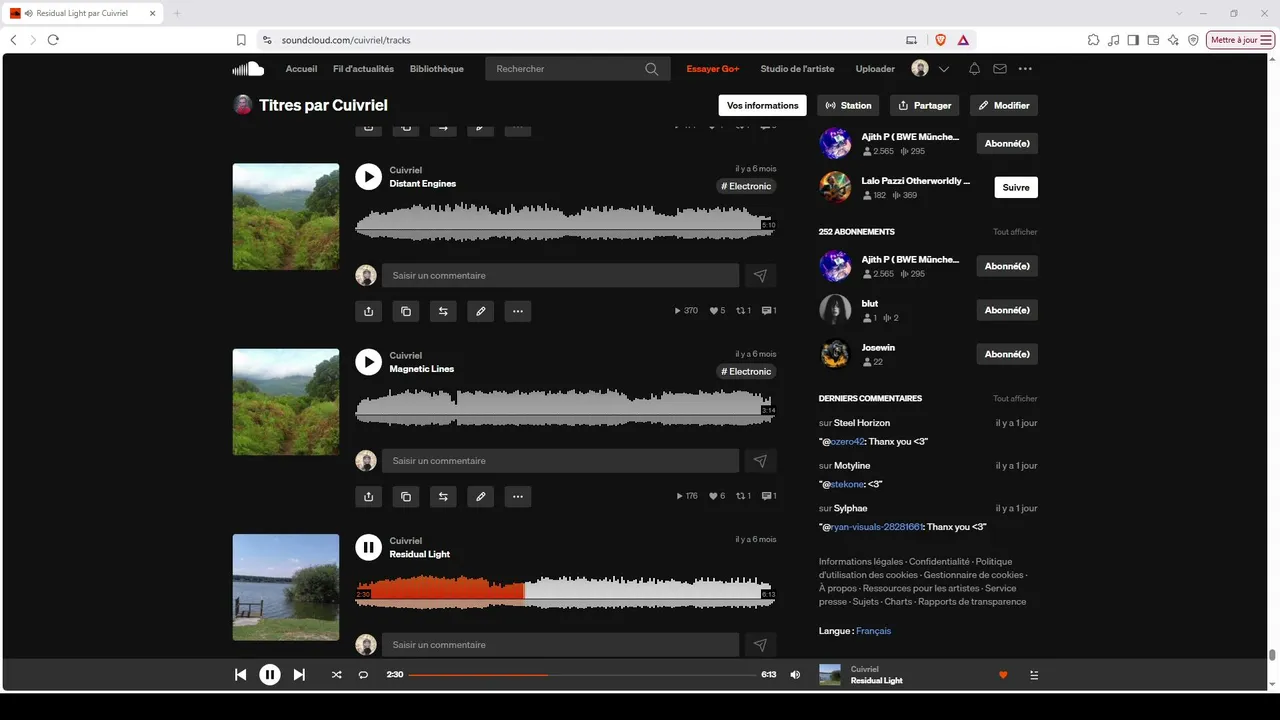
Task: Toggle shuffle in player bar
Action: tap(336, 675)
